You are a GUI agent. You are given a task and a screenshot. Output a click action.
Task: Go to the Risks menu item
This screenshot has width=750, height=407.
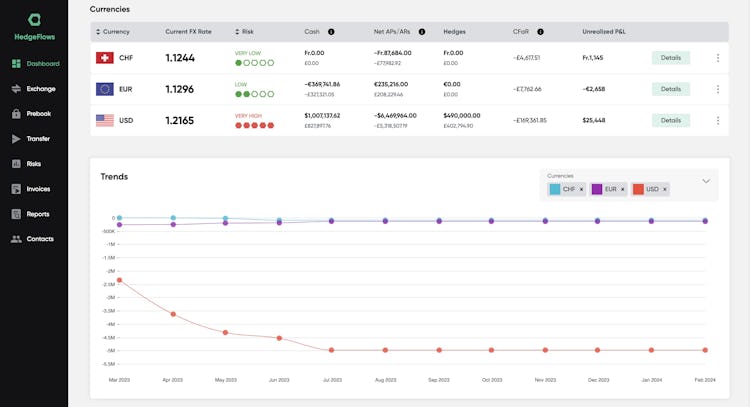coord(33,164)
